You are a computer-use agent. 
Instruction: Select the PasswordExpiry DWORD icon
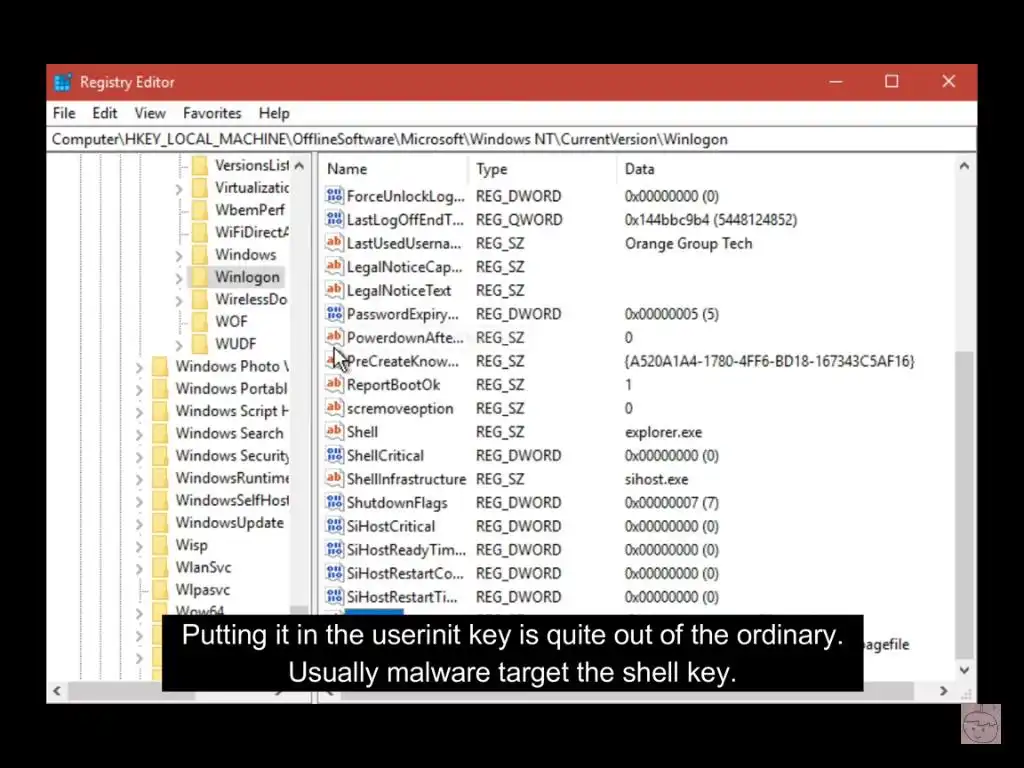point(334,313)
